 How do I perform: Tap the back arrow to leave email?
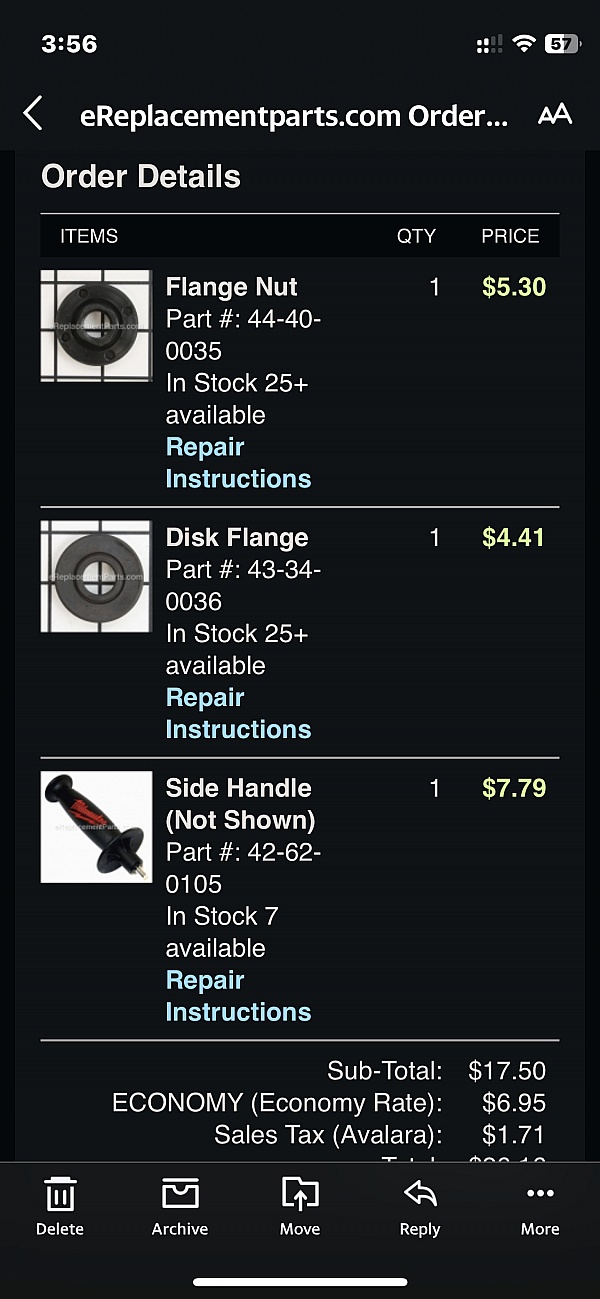33,114
